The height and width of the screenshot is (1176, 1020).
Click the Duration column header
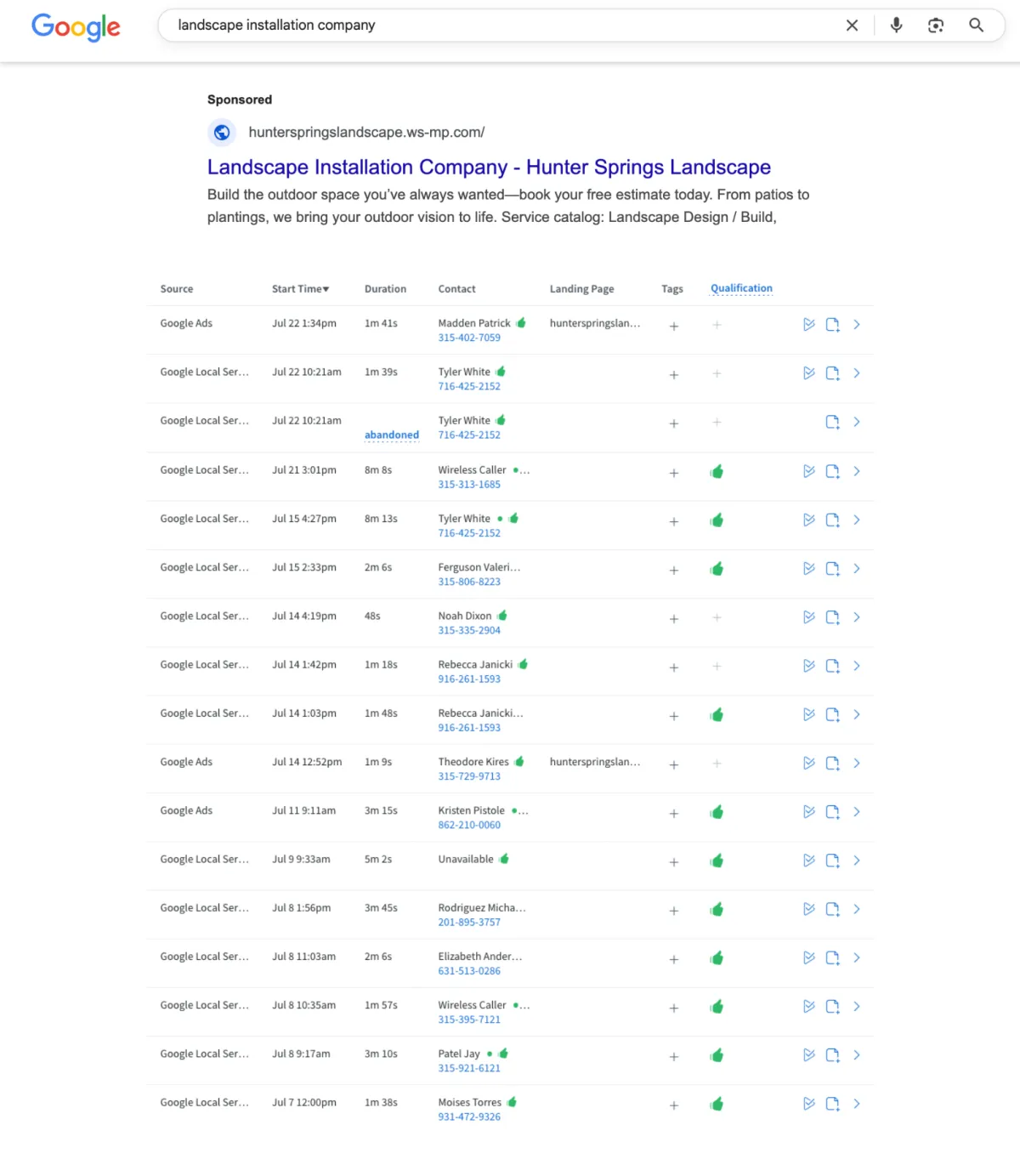(385, 289)
